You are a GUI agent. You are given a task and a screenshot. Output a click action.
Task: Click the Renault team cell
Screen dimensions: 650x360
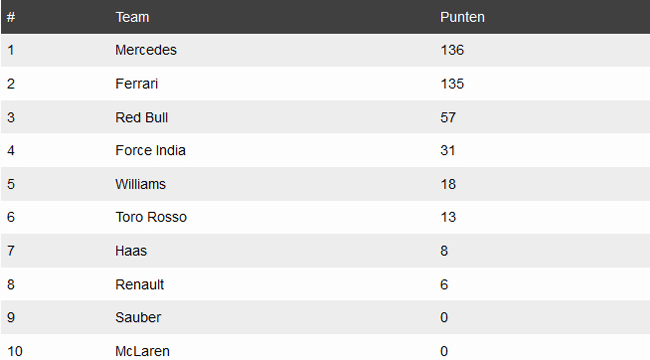pos(140,285)
